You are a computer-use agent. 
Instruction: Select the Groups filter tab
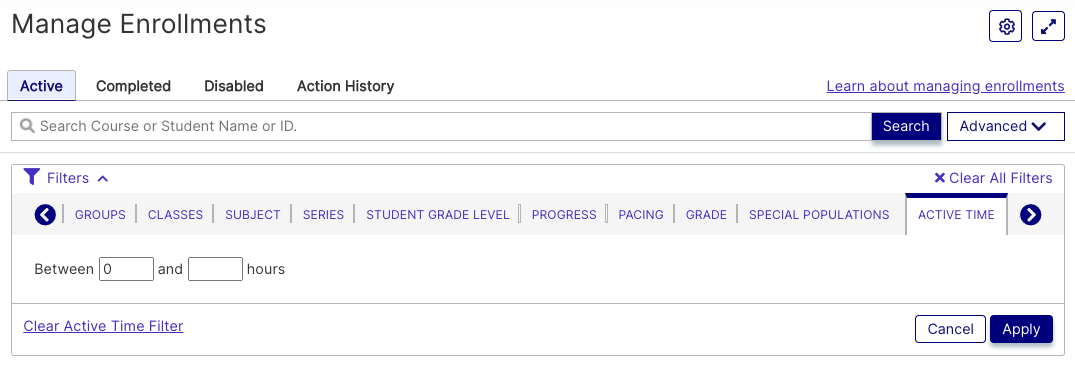(100, 214)
